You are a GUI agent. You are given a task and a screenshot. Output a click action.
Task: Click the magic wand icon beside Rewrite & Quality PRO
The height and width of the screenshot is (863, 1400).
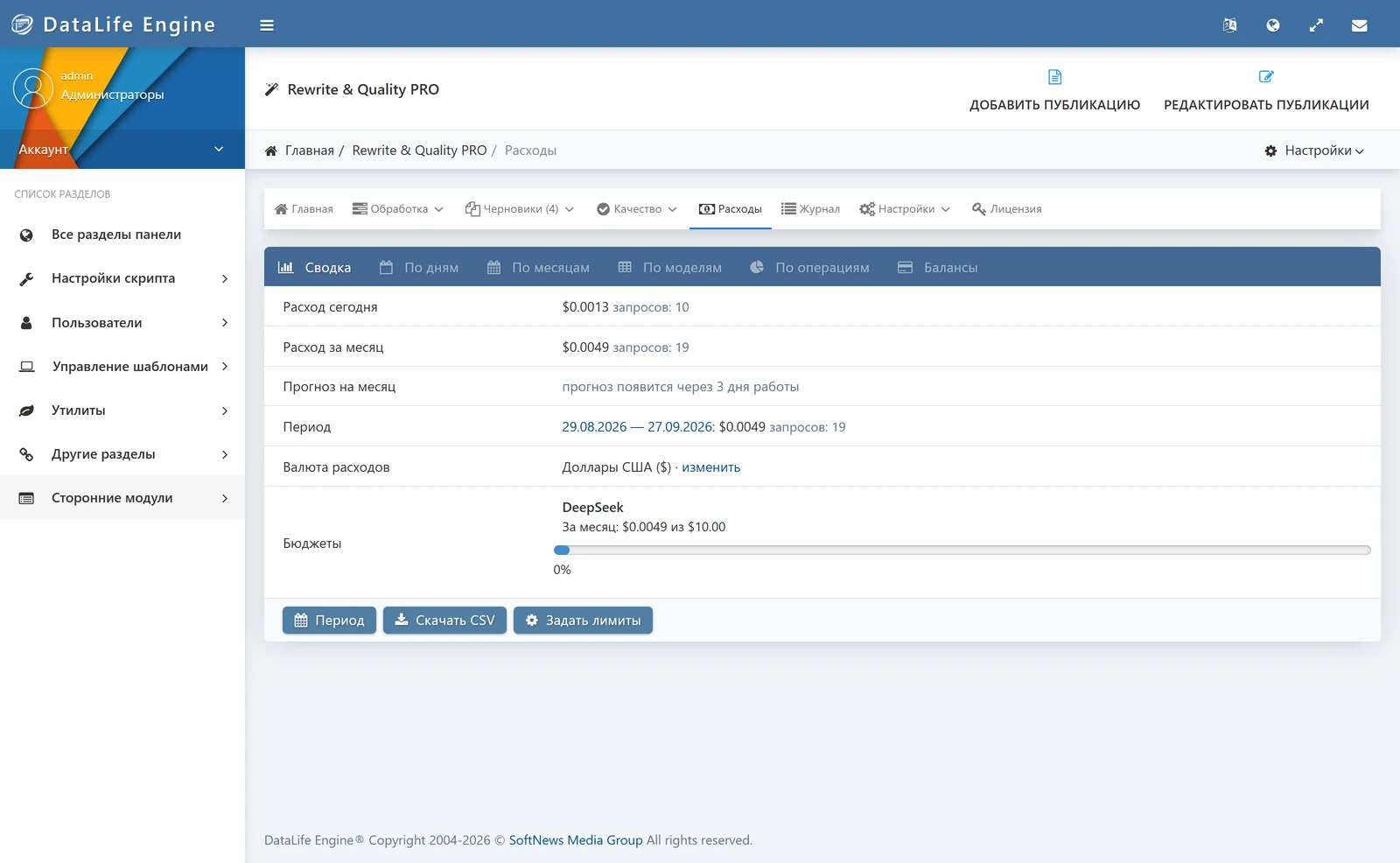click(271, 89)
